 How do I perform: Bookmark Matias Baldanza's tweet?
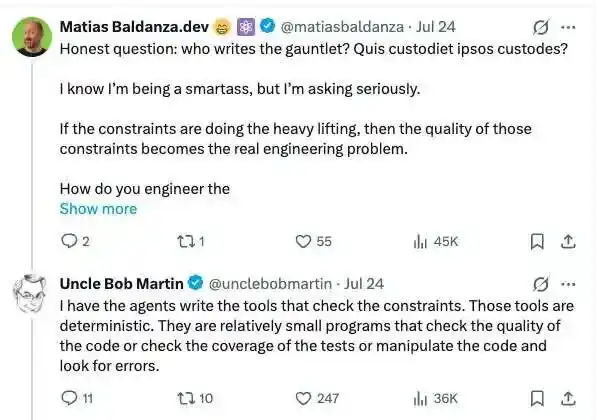[537, 241]
